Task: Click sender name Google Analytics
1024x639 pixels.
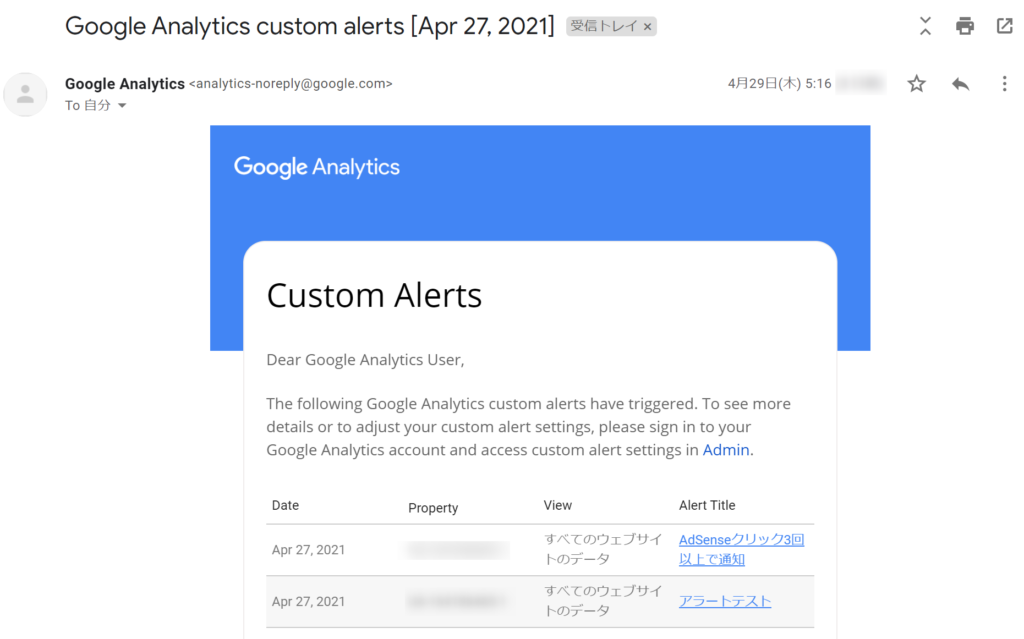Action: tap(125, 84)
